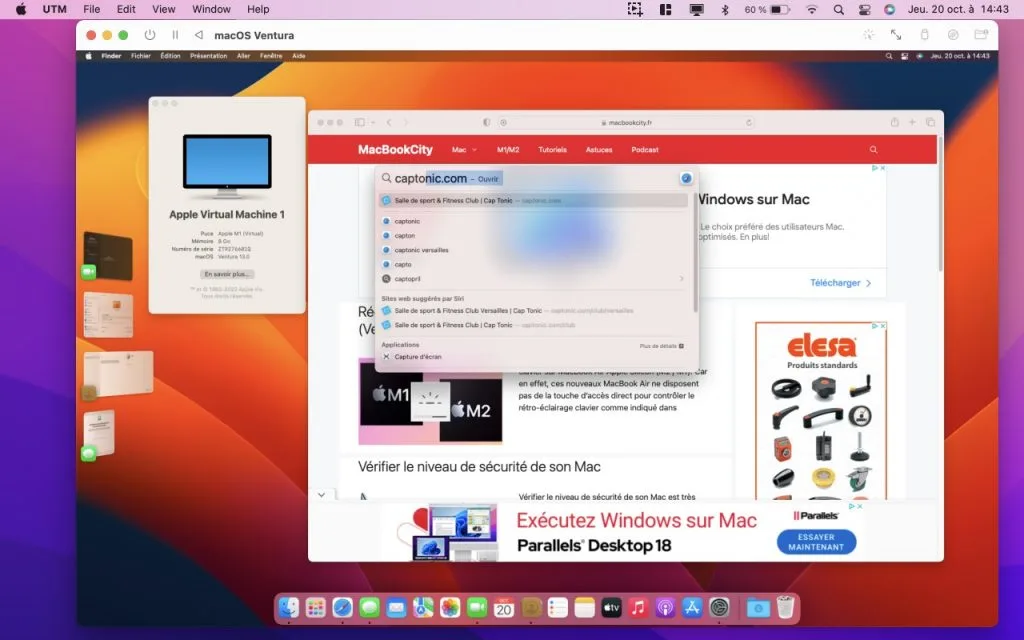Open the UTM File menu
This screenshot has width=1024, height=640.
(x=91, y=9)
